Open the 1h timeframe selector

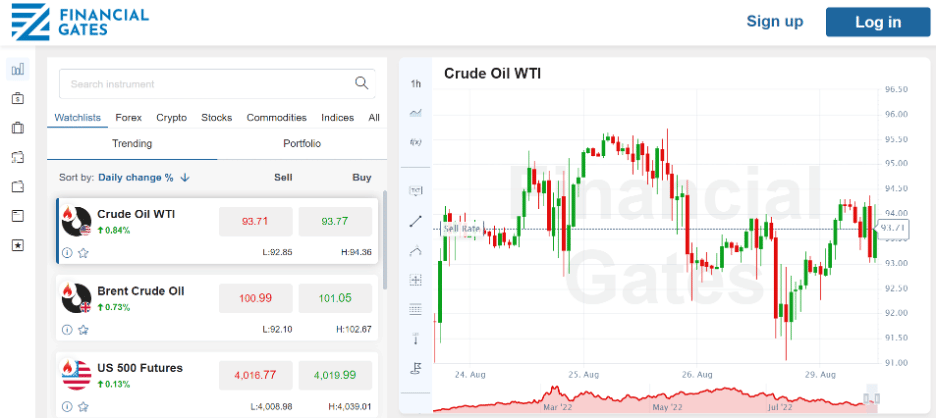tap(416, 83)
